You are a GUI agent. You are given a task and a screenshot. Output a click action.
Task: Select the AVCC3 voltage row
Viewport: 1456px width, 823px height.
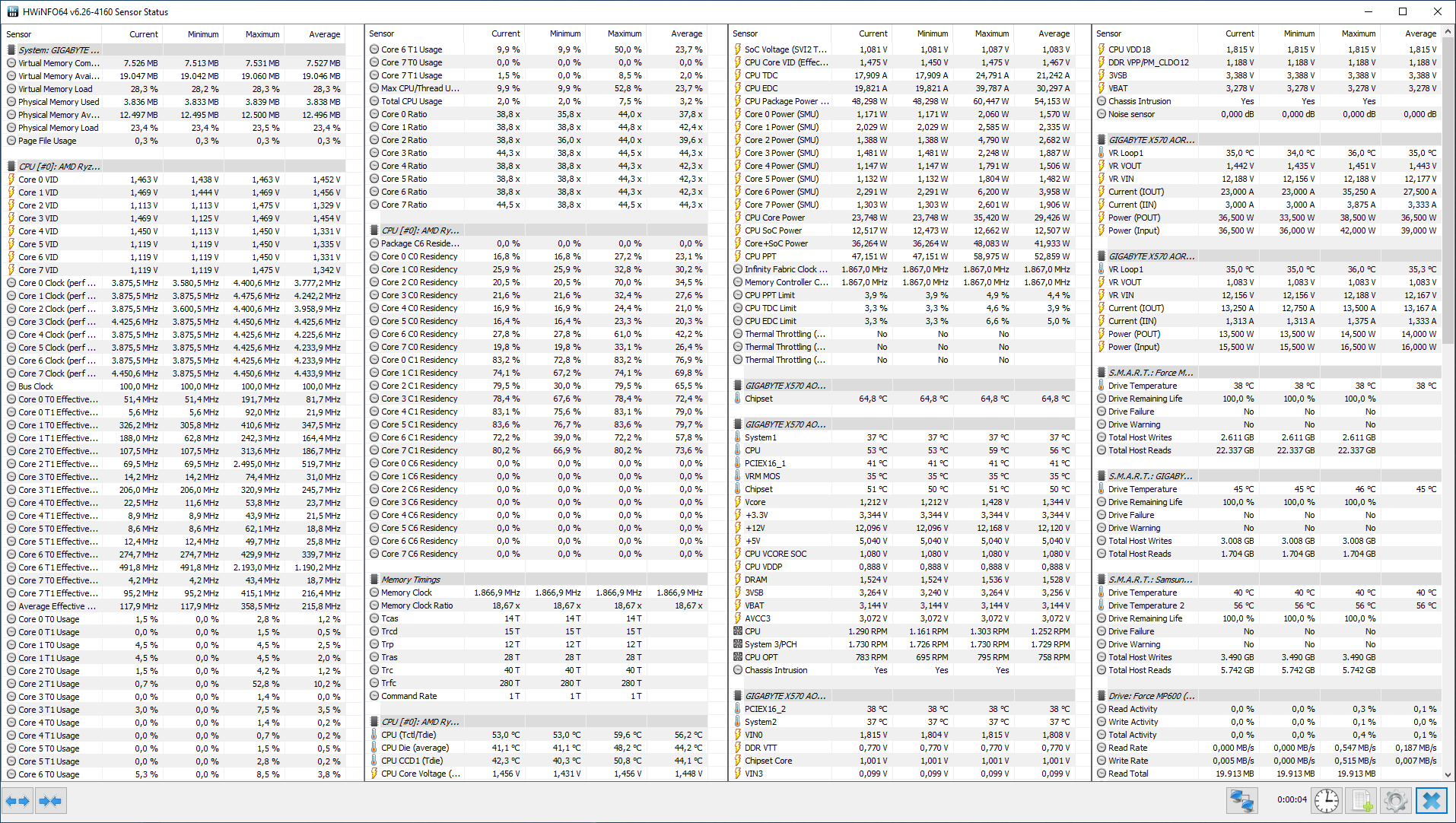(x=904, y=618)
